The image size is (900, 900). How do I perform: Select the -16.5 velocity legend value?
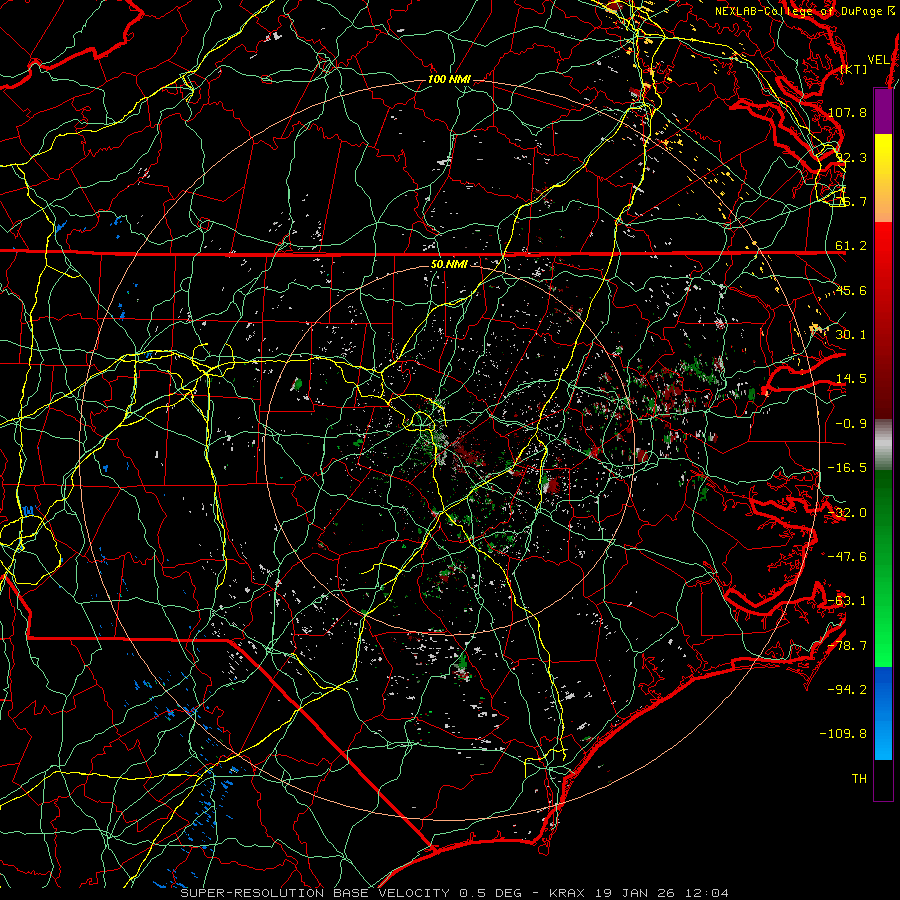pyautogui.click(x=847, y=468)
